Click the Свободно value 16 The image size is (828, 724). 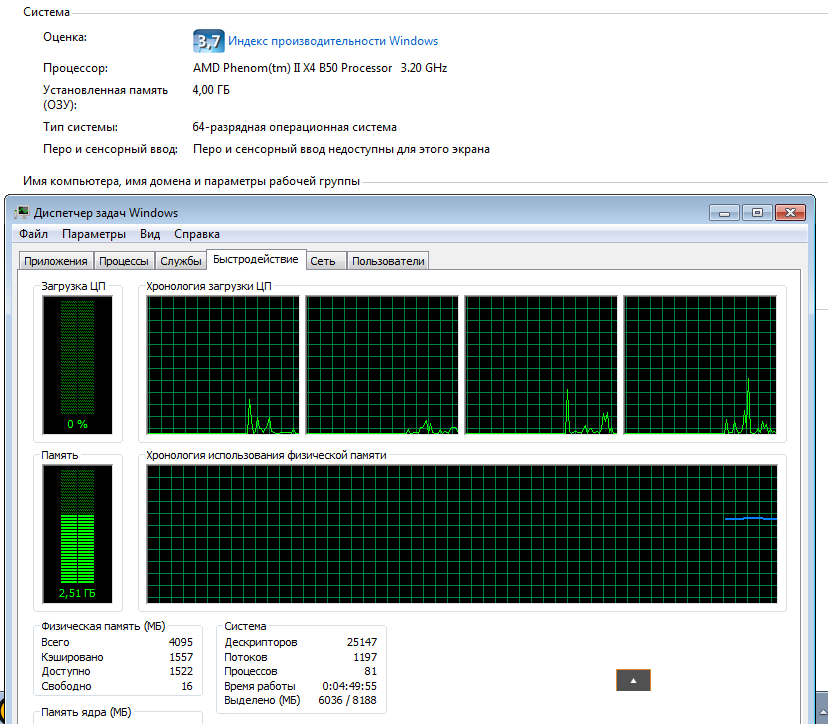pos(187,686)
